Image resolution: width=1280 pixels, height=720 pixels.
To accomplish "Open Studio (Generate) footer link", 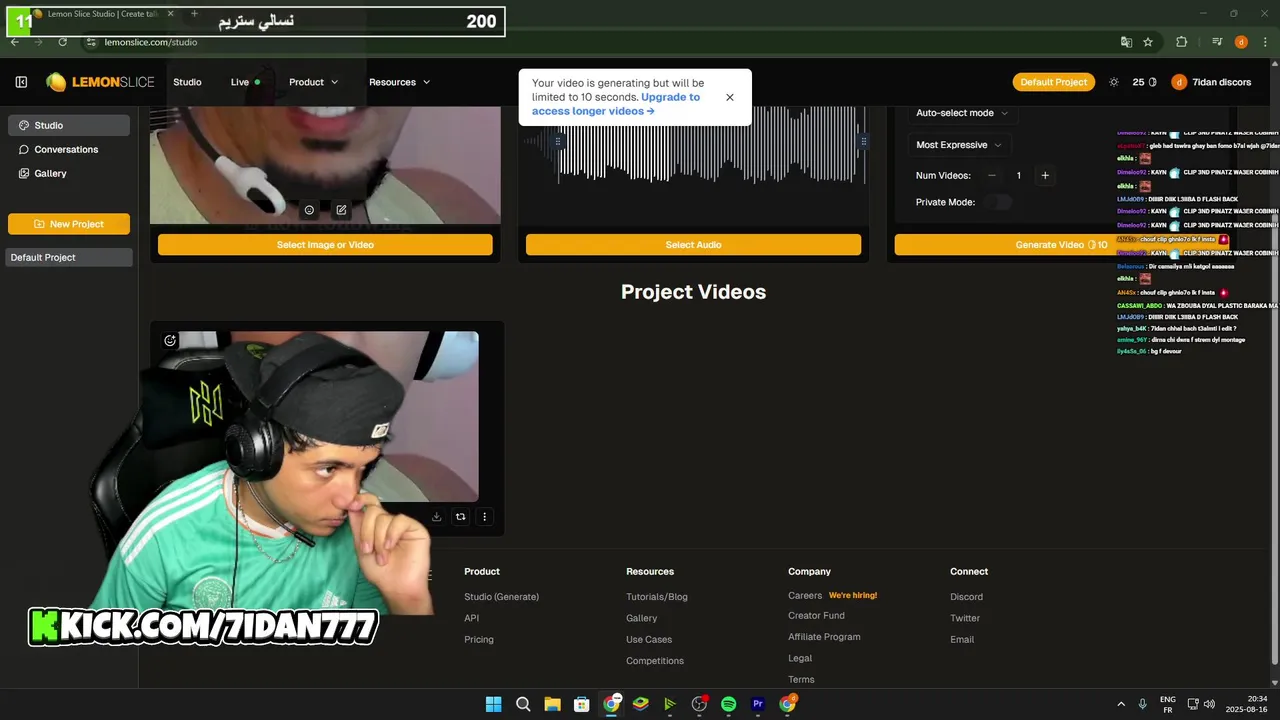I will click(501, 597).
